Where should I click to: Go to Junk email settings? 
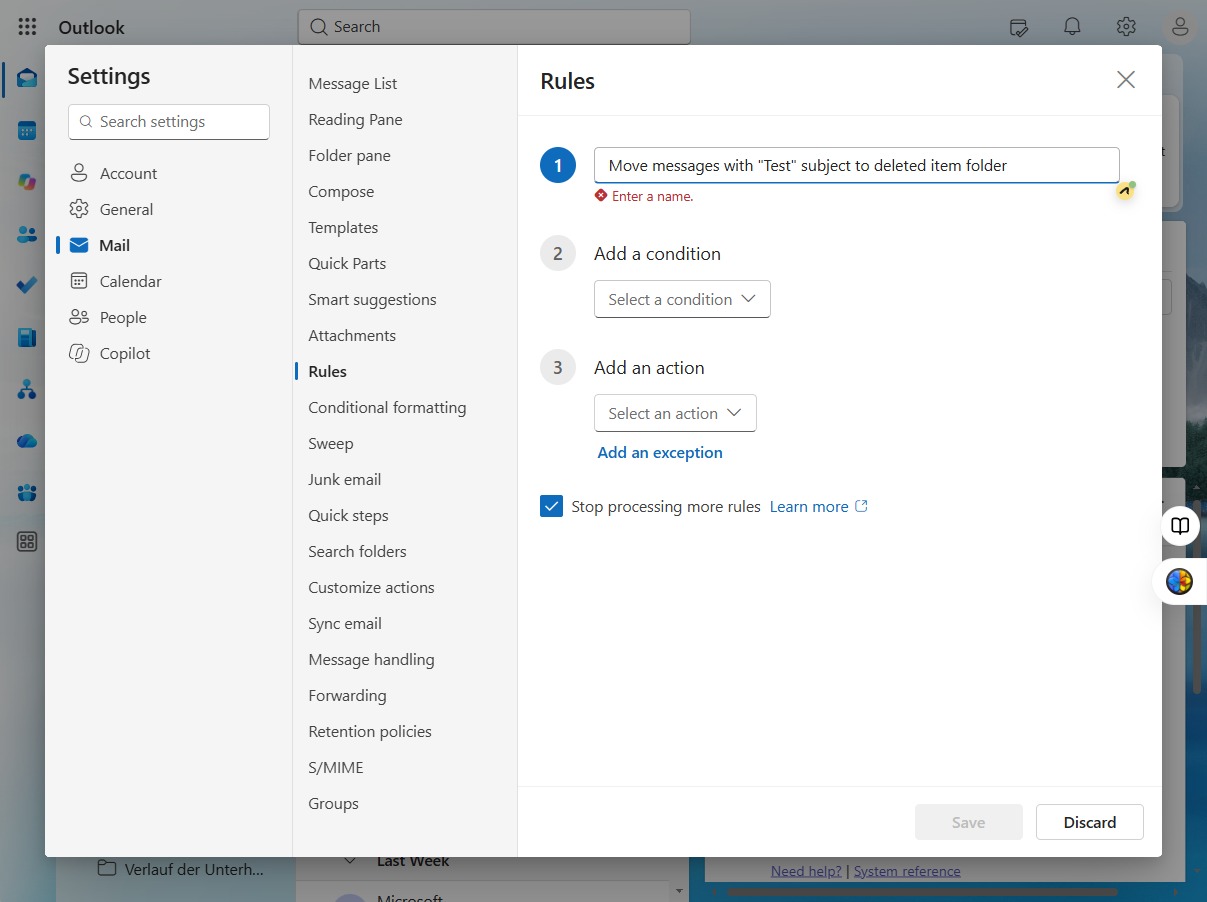click(345, 480)
